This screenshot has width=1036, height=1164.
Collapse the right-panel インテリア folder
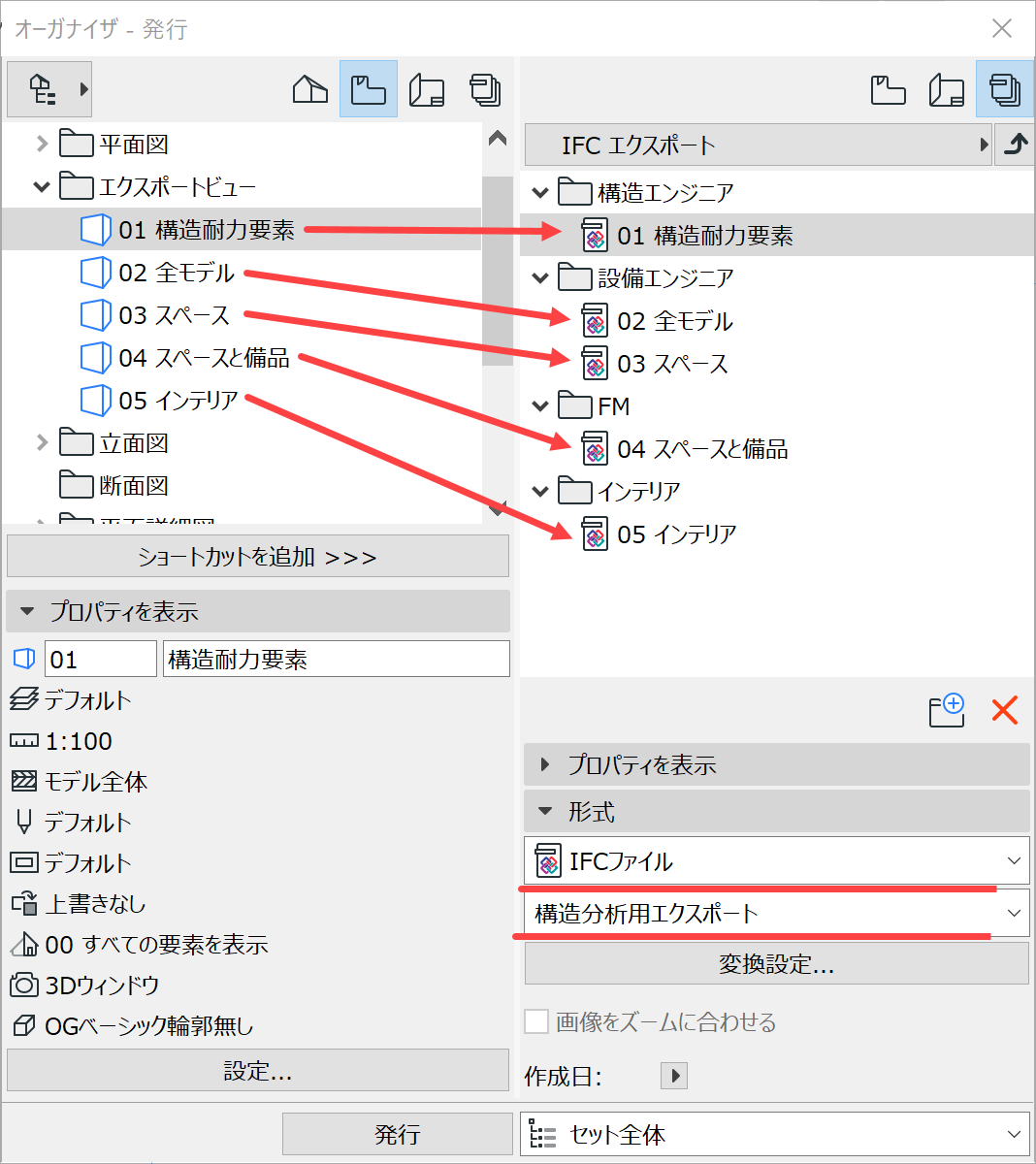[540, 492]
